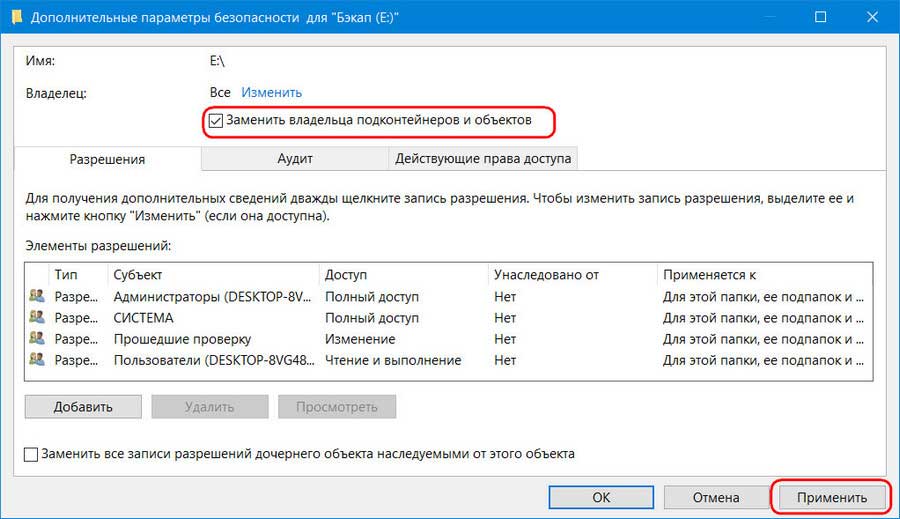Click the user group icon beside Администраторы entry
900x519 pixels.
pos(38,297)
